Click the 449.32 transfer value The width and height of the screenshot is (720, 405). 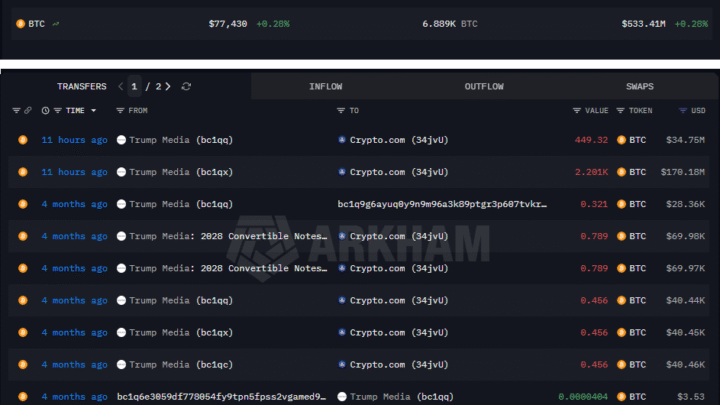click(x=591, y=140)
